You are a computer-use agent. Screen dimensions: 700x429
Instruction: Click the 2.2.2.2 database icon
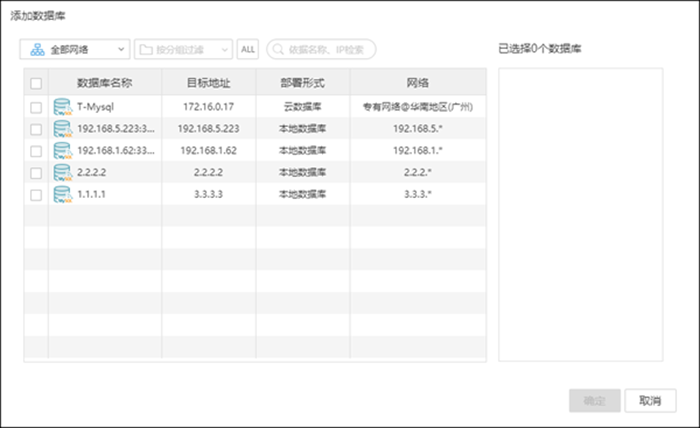coord(63,173)
